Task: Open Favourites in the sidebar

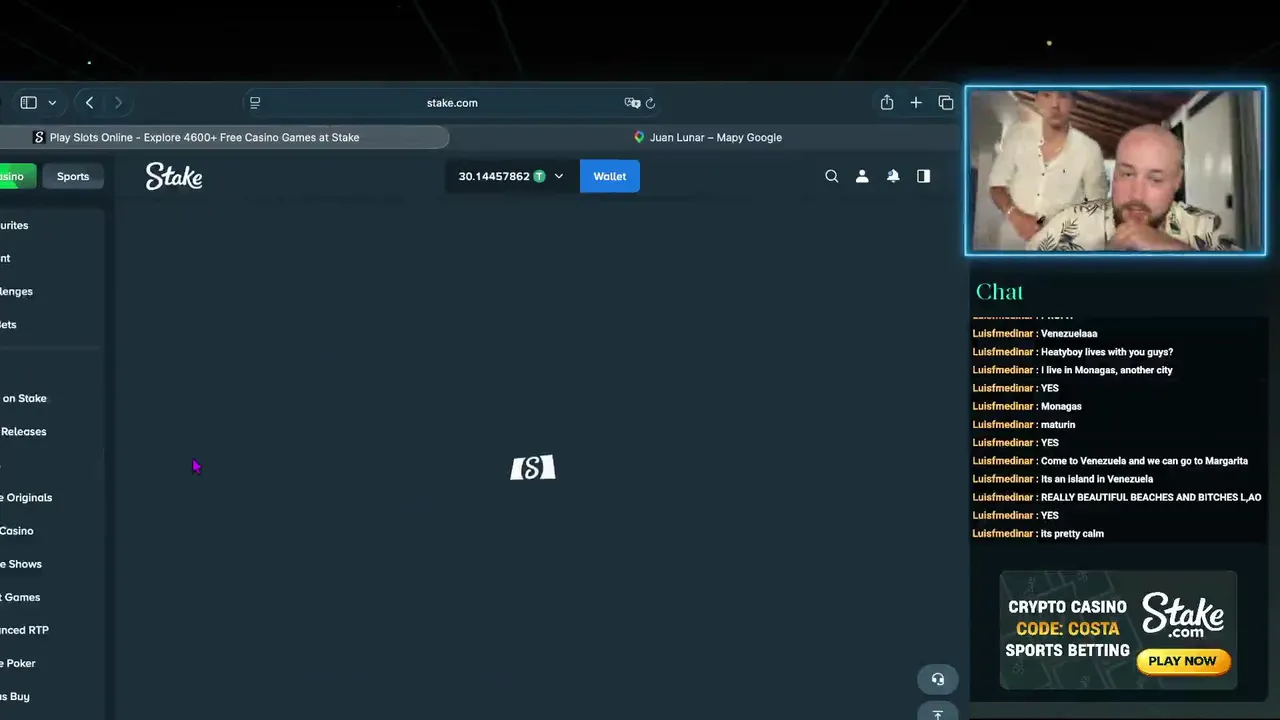Action: [14, 225]
